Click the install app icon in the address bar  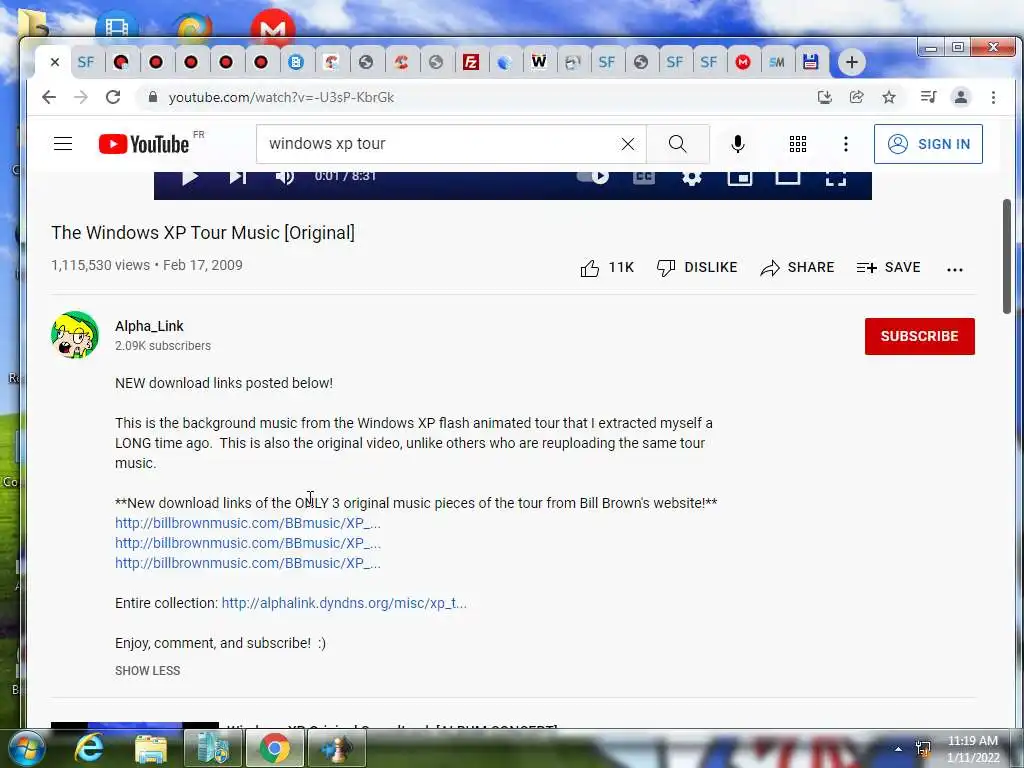coord(824,97)
